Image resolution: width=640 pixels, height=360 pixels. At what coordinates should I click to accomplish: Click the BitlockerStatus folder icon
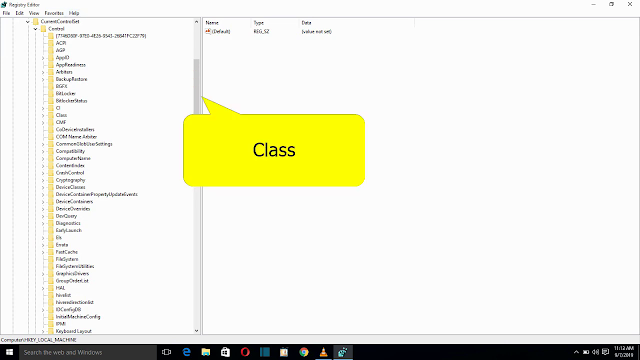(x=51, y=101)
